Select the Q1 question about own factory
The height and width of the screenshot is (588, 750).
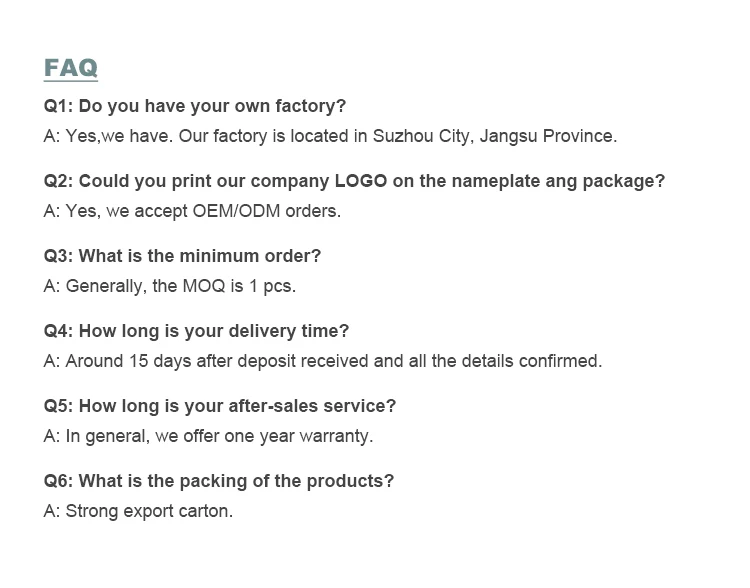click(194, 106)
